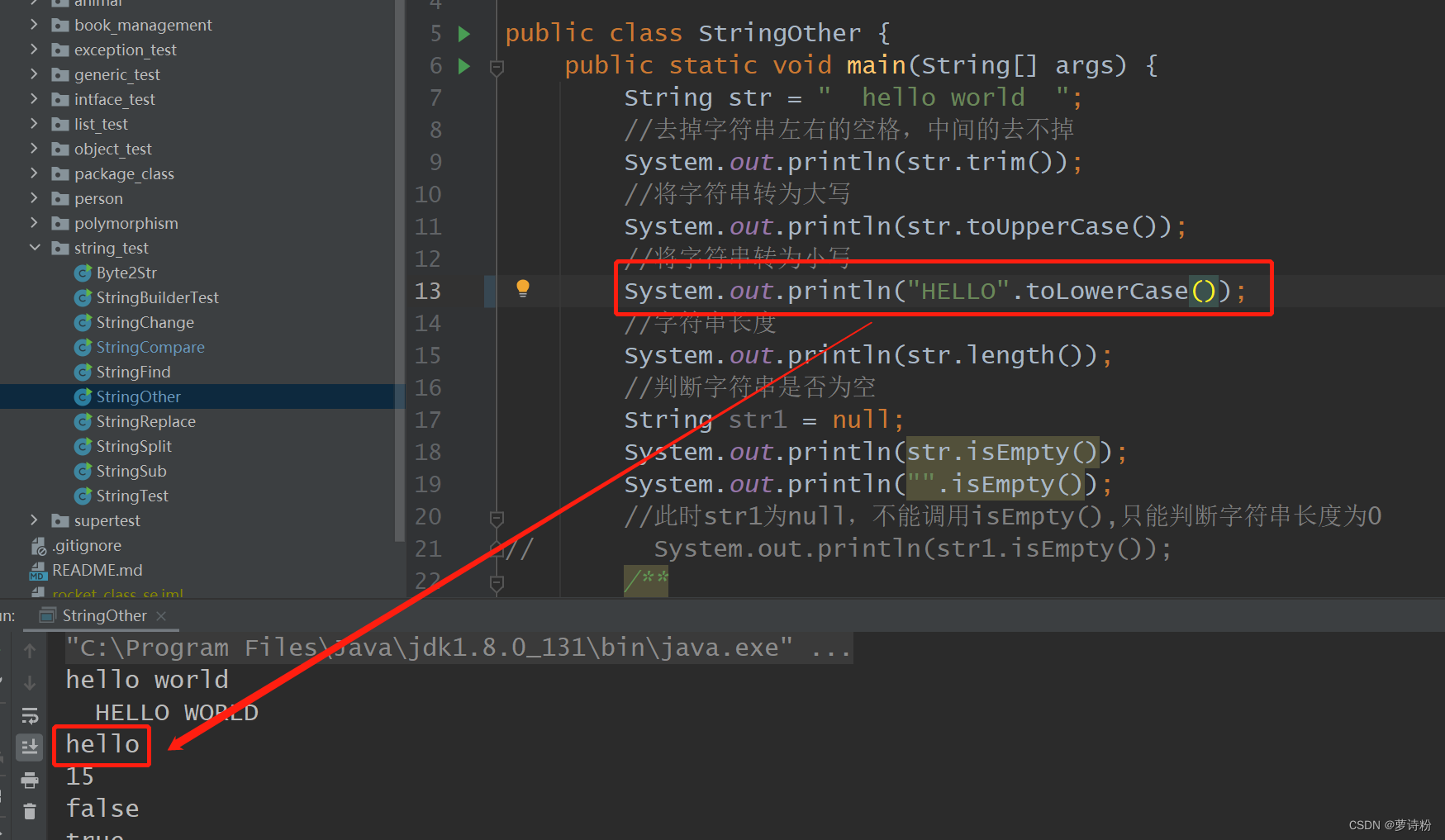Select the package_class folder
The height and width of the screenshot is (840, 1445).
point(124,173)
